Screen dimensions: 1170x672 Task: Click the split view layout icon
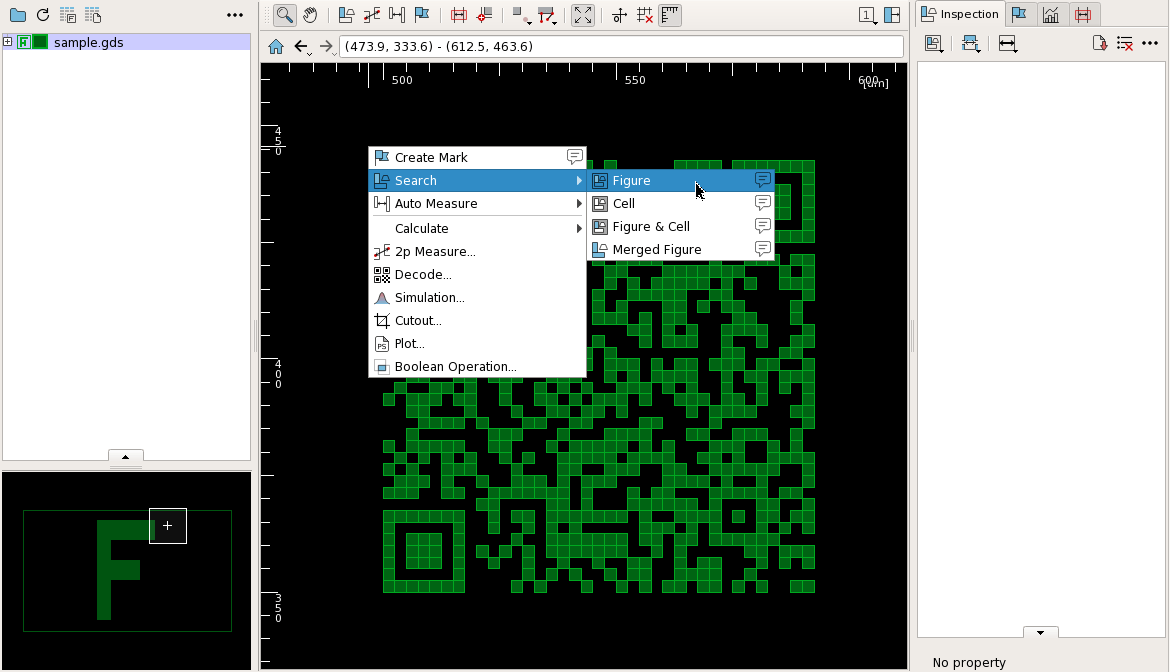(892, 15)
